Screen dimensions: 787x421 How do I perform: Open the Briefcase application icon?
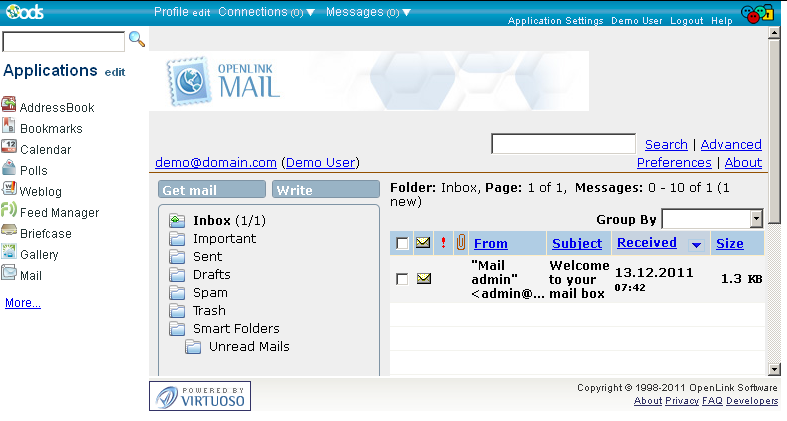[9, 233]
